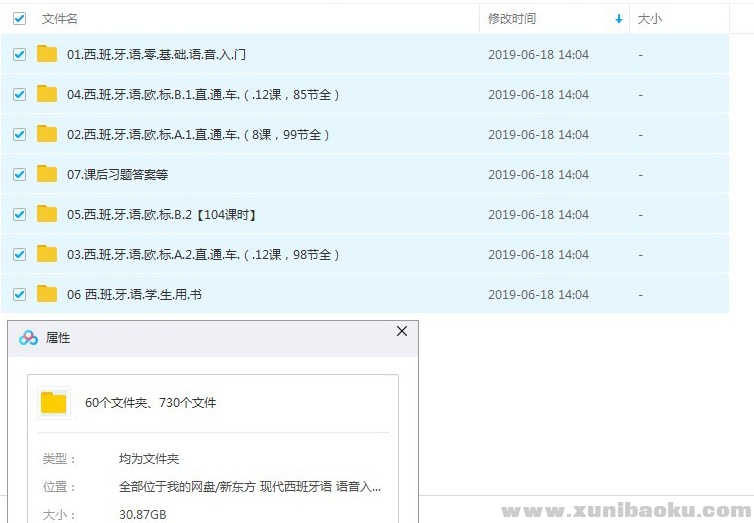Uncheck the 07.课后习题答案等 checkbox

[x=19, y=174]
